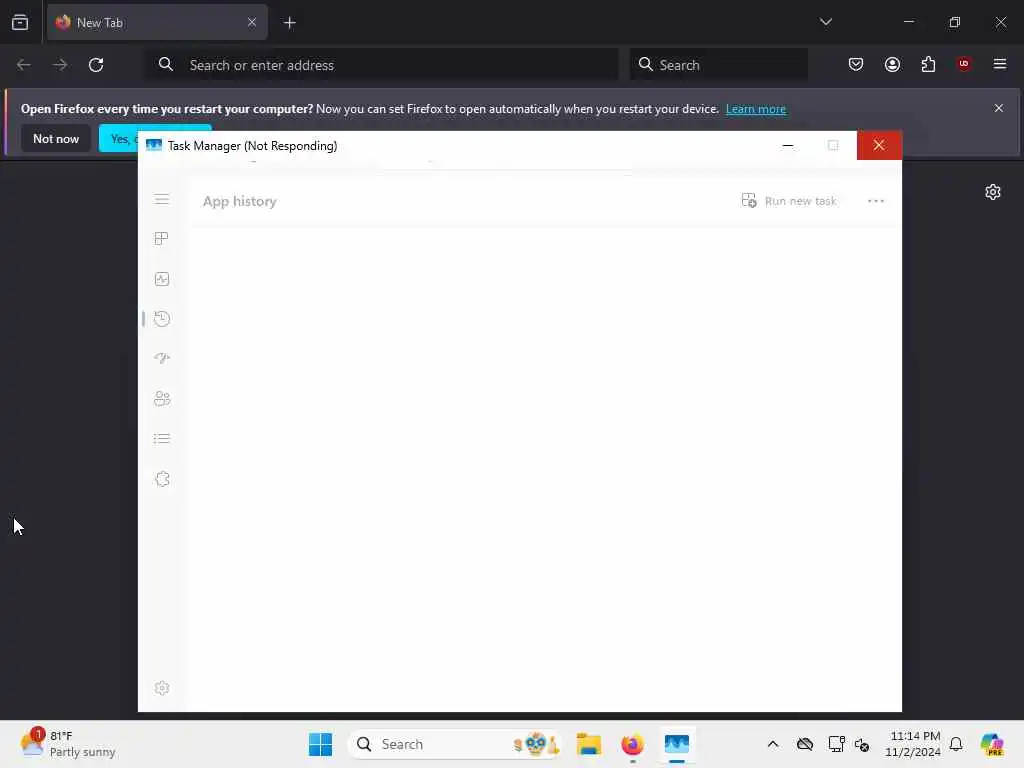Open Firefox View icon left of tabs

click(x=20, y=22)
